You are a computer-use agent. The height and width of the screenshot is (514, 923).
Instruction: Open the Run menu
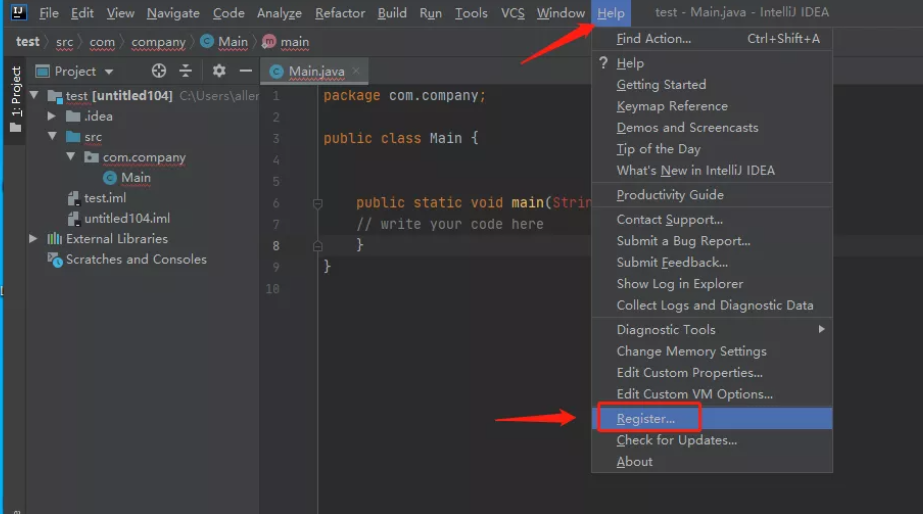coord(430,13)
